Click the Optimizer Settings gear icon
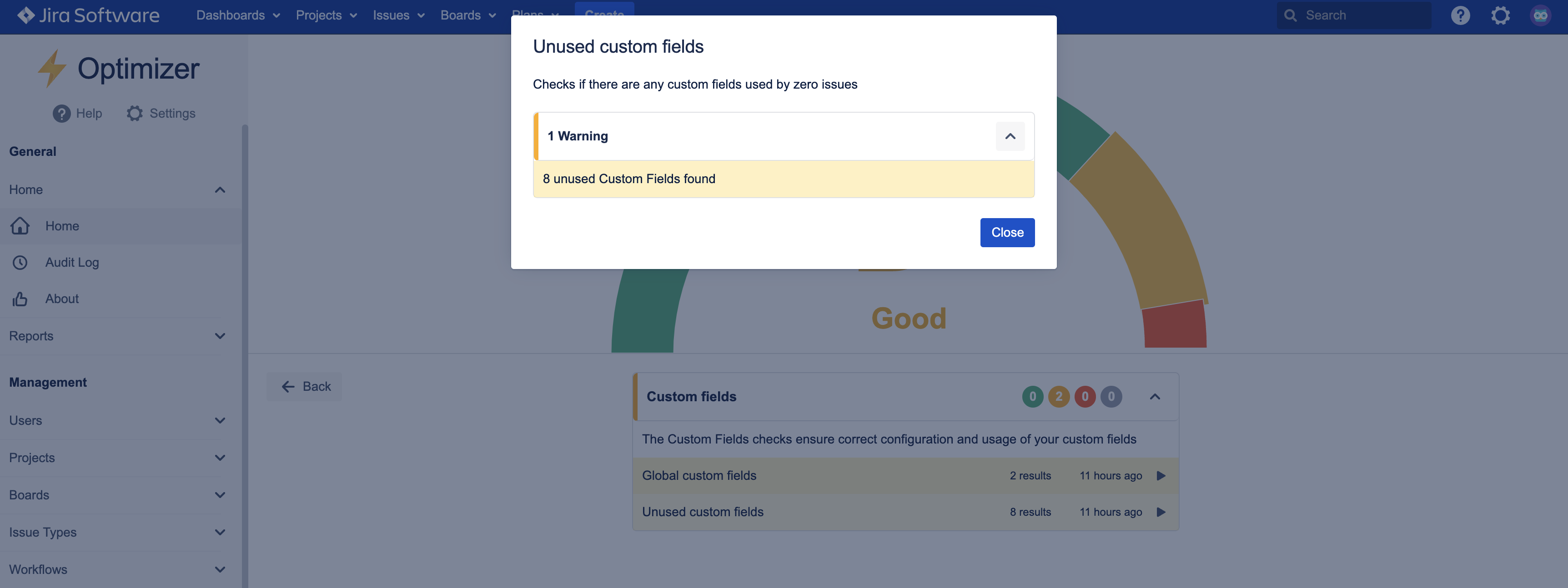 point(135,113)
